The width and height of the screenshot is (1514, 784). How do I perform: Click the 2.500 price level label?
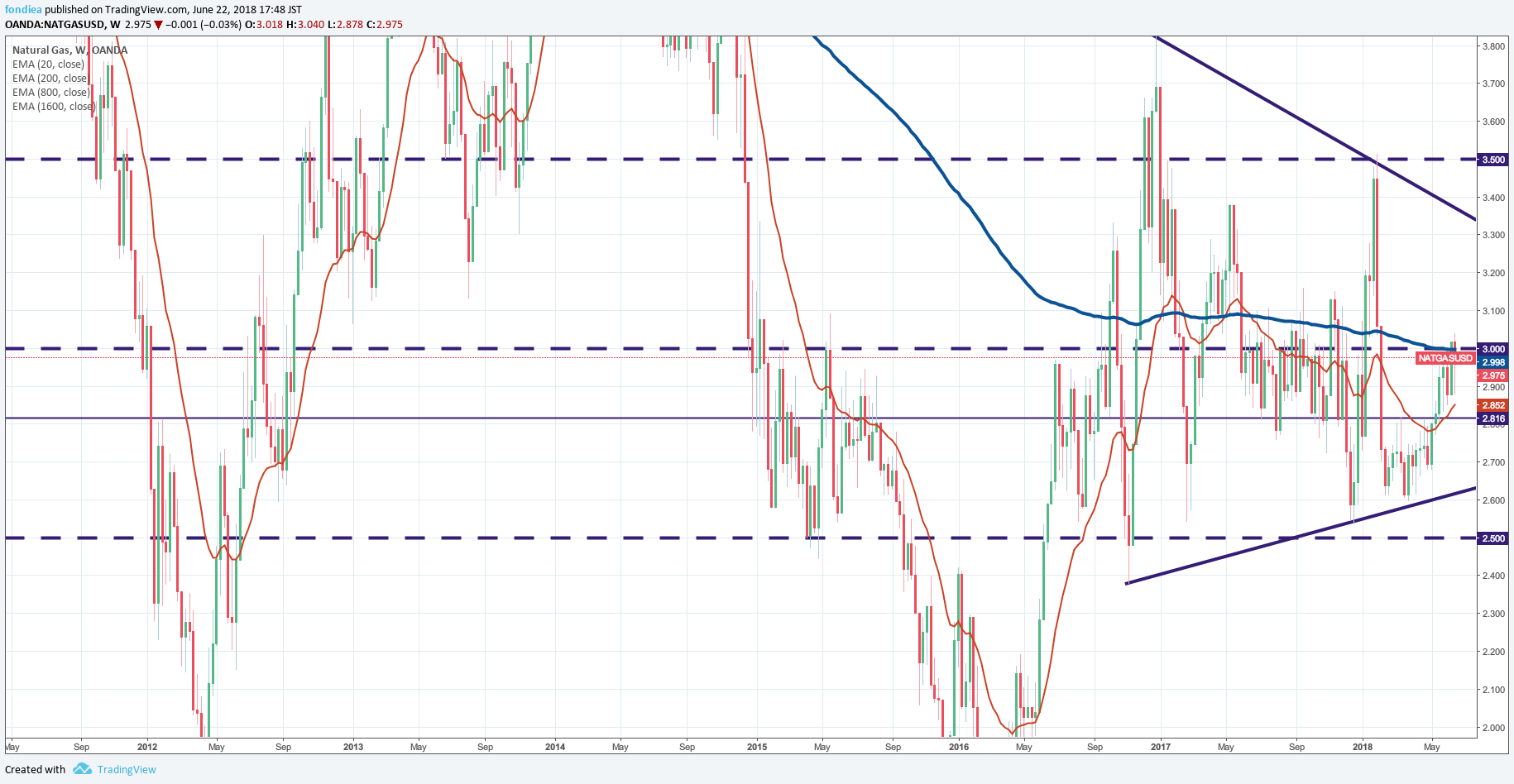pyautogui.click(x=1492, y=538)
